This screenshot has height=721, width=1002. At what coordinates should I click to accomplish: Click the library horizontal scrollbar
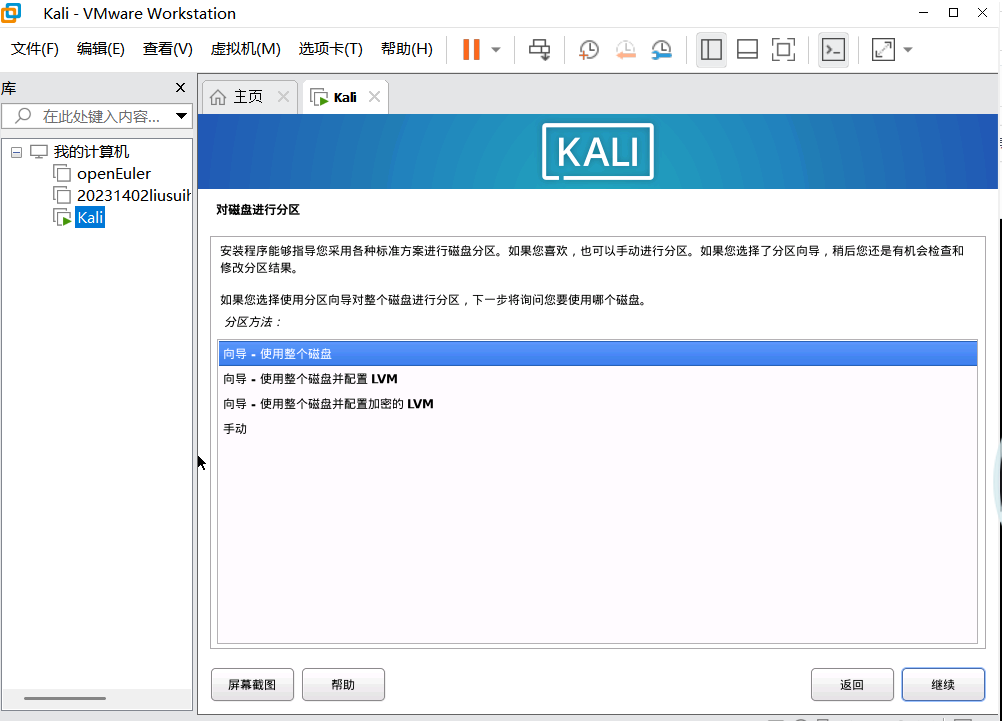click(x=65, y=698)
